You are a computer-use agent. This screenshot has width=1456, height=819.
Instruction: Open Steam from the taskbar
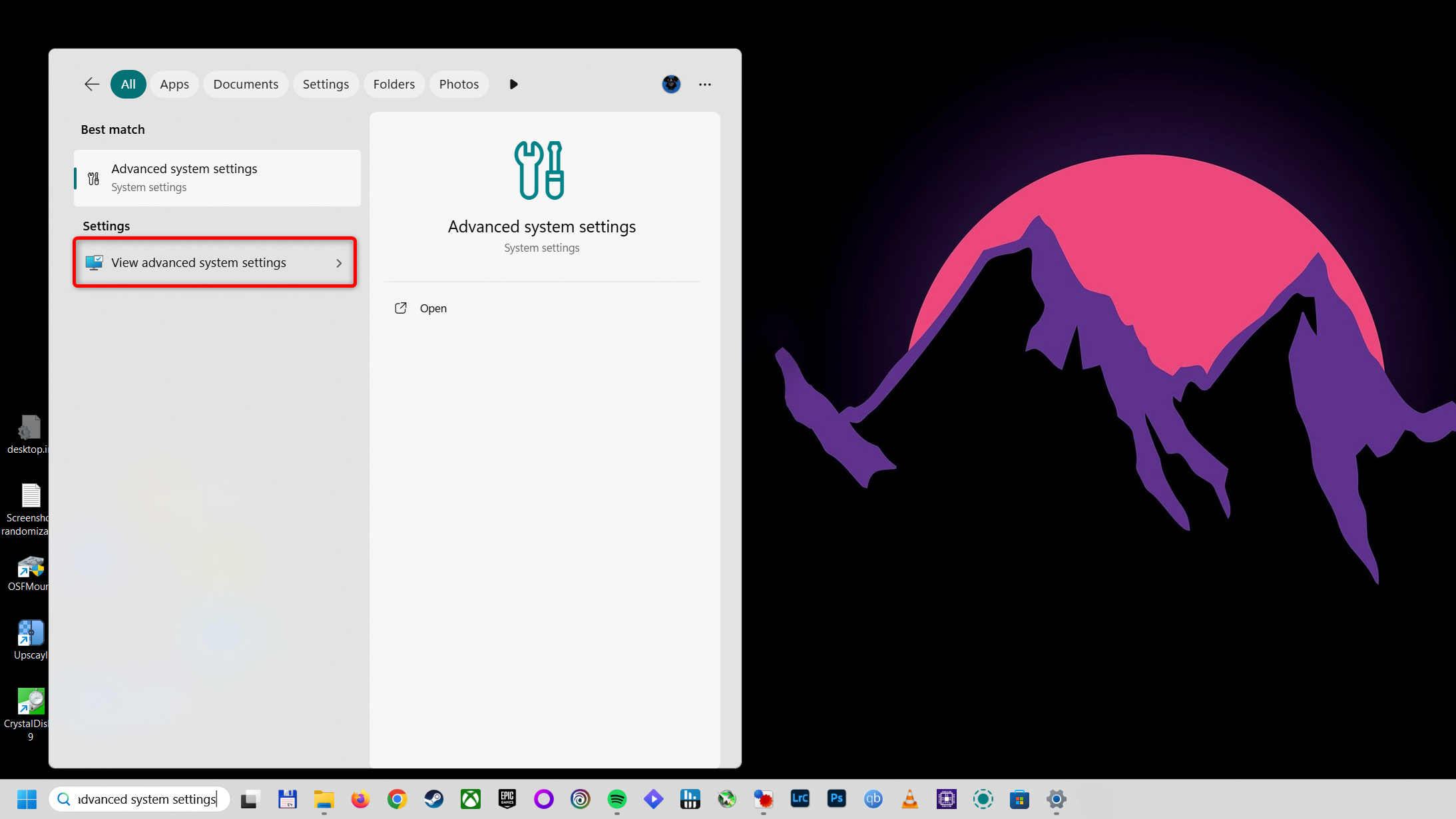(x=434, y=799)
